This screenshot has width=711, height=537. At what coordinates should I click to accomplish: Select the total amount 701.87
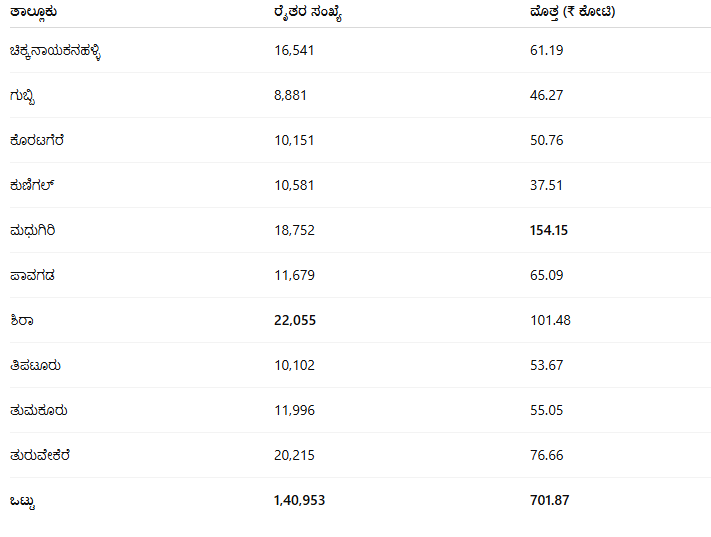tap(549, 500)
